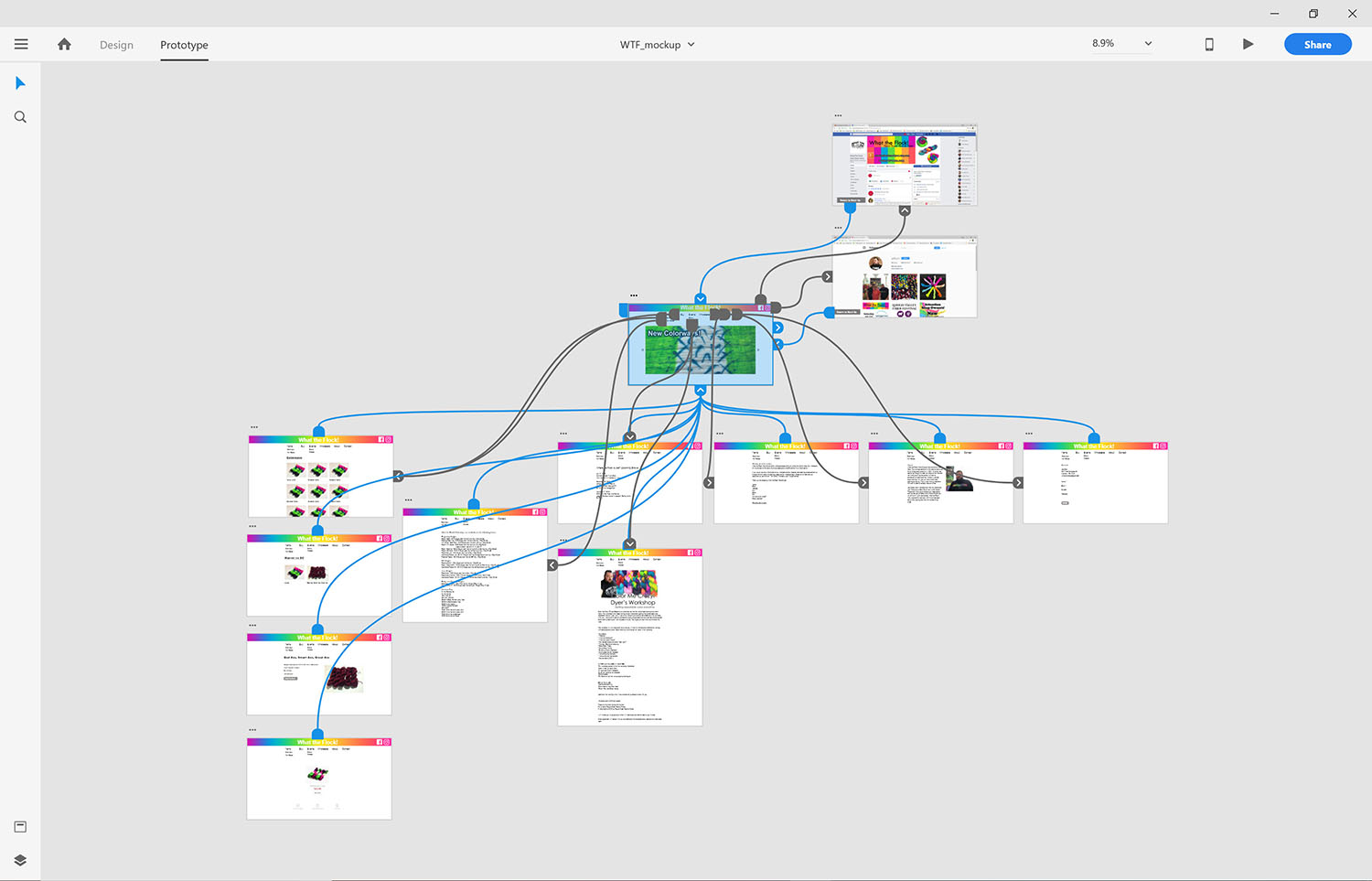Show the Layers panel icon
The height and width of the screenshot is (881, 1372).
click(20, 860)
